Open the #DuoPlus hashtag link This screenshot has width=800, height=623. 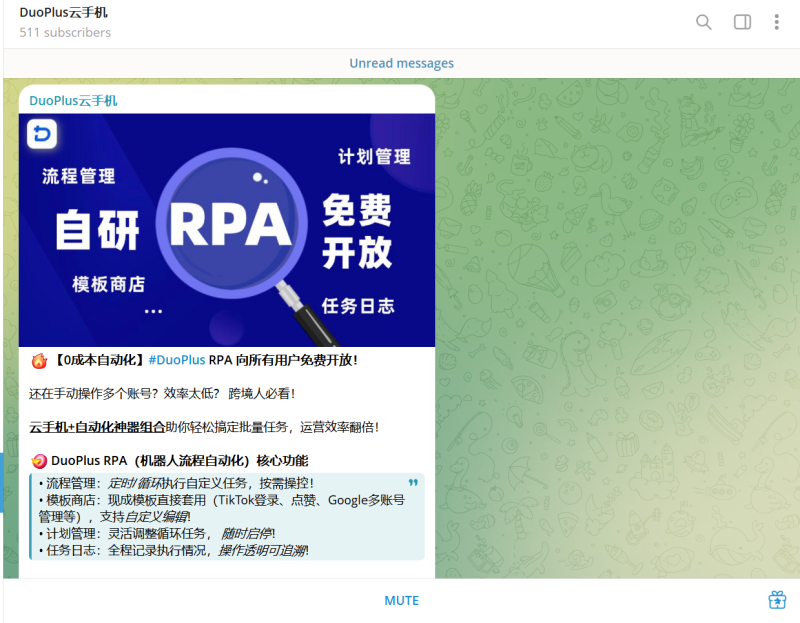[x=177, y=360]
